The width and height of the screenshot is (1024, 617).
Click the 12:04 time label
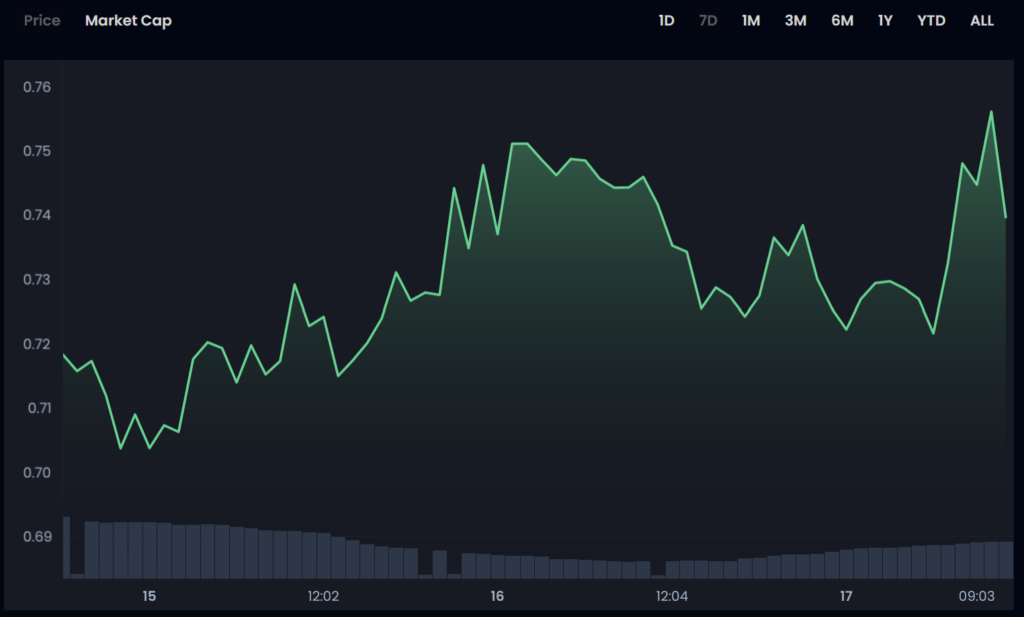point(672,597)
